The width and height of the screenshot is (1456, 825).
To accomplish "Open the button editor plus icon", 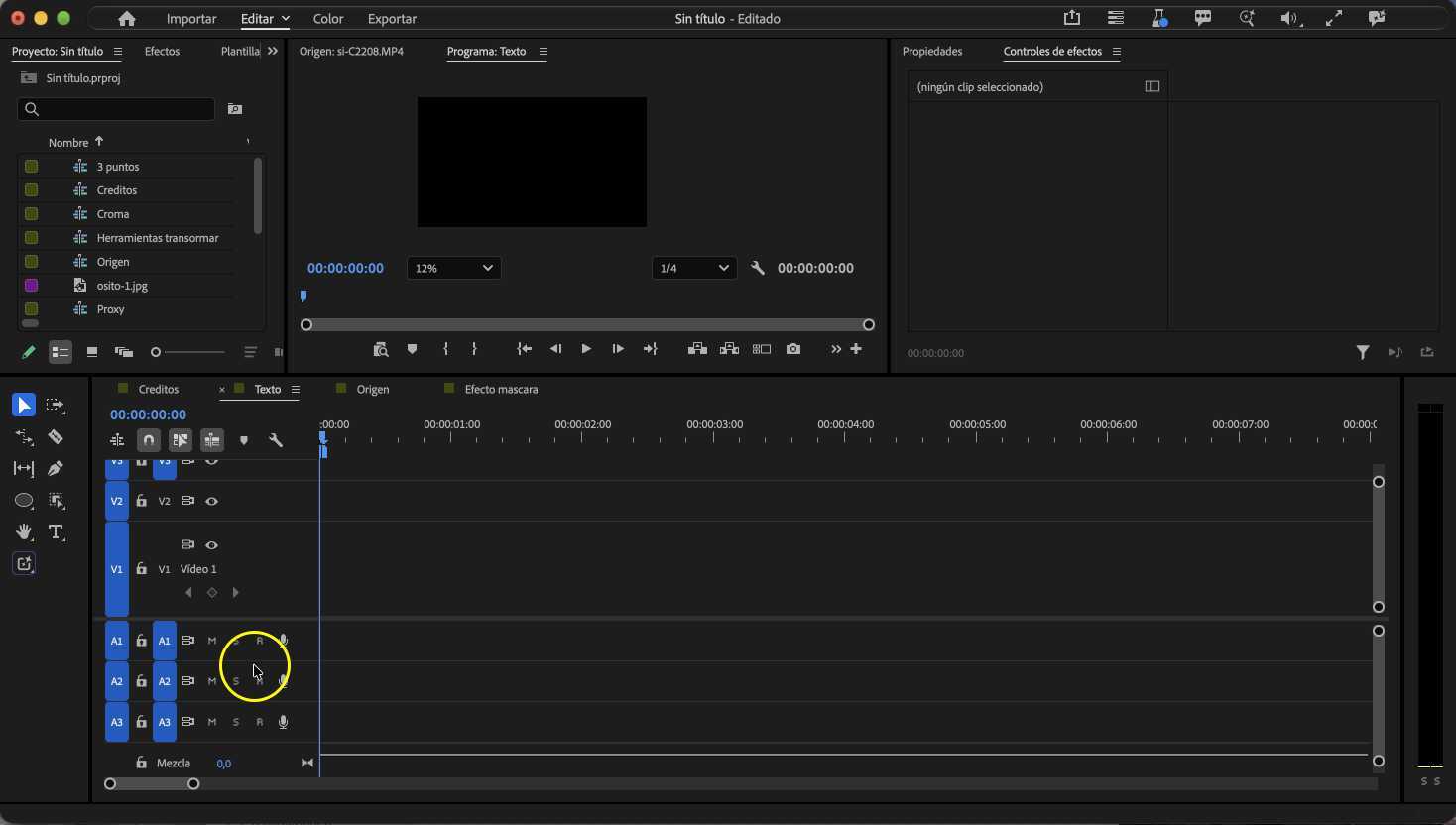I will click(856, 349).
